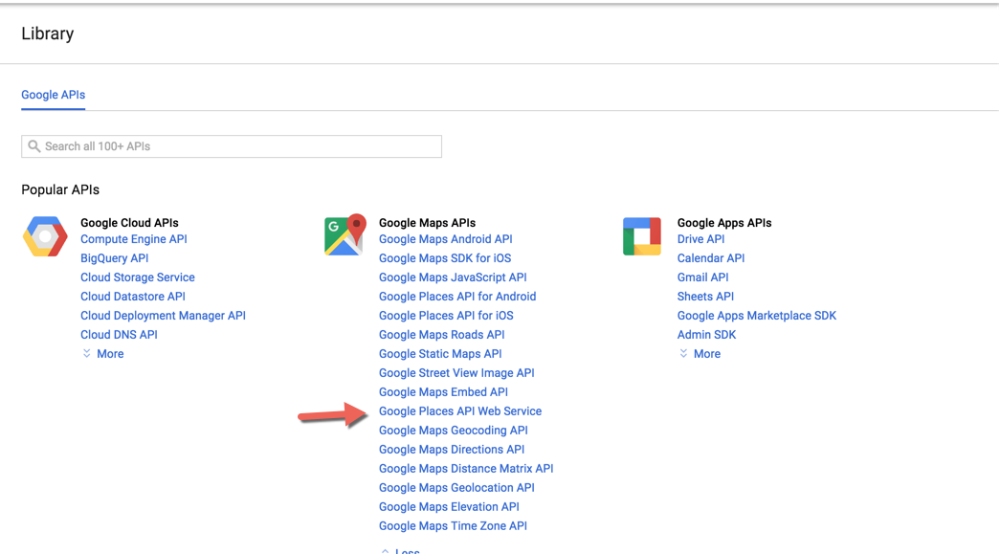Image resolution: width=1000 pixels, height=554 pixels.
Task: Open Admin SDK link
Action: coord(707,335)
